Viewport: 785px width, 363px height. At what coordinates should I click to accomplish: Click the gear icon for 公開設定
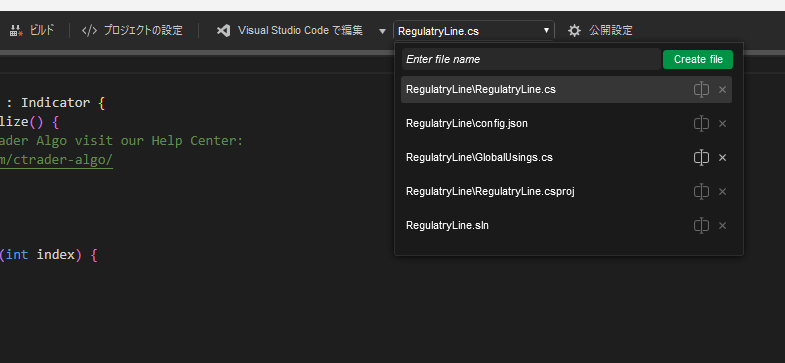coord(574,31)
